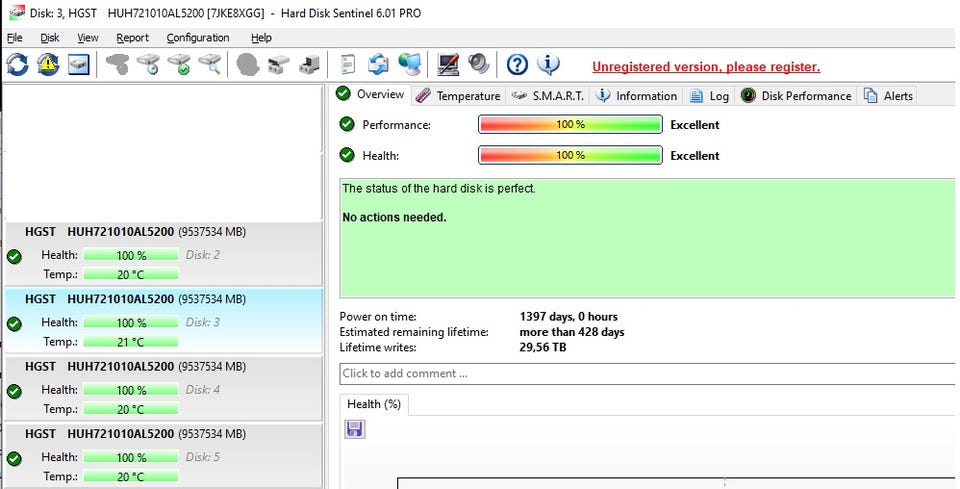Image resolution: width=960 pixels, height=489 pixels.
Task: Click the 1397 days, 0 hours value
Action: click(568, 316)
